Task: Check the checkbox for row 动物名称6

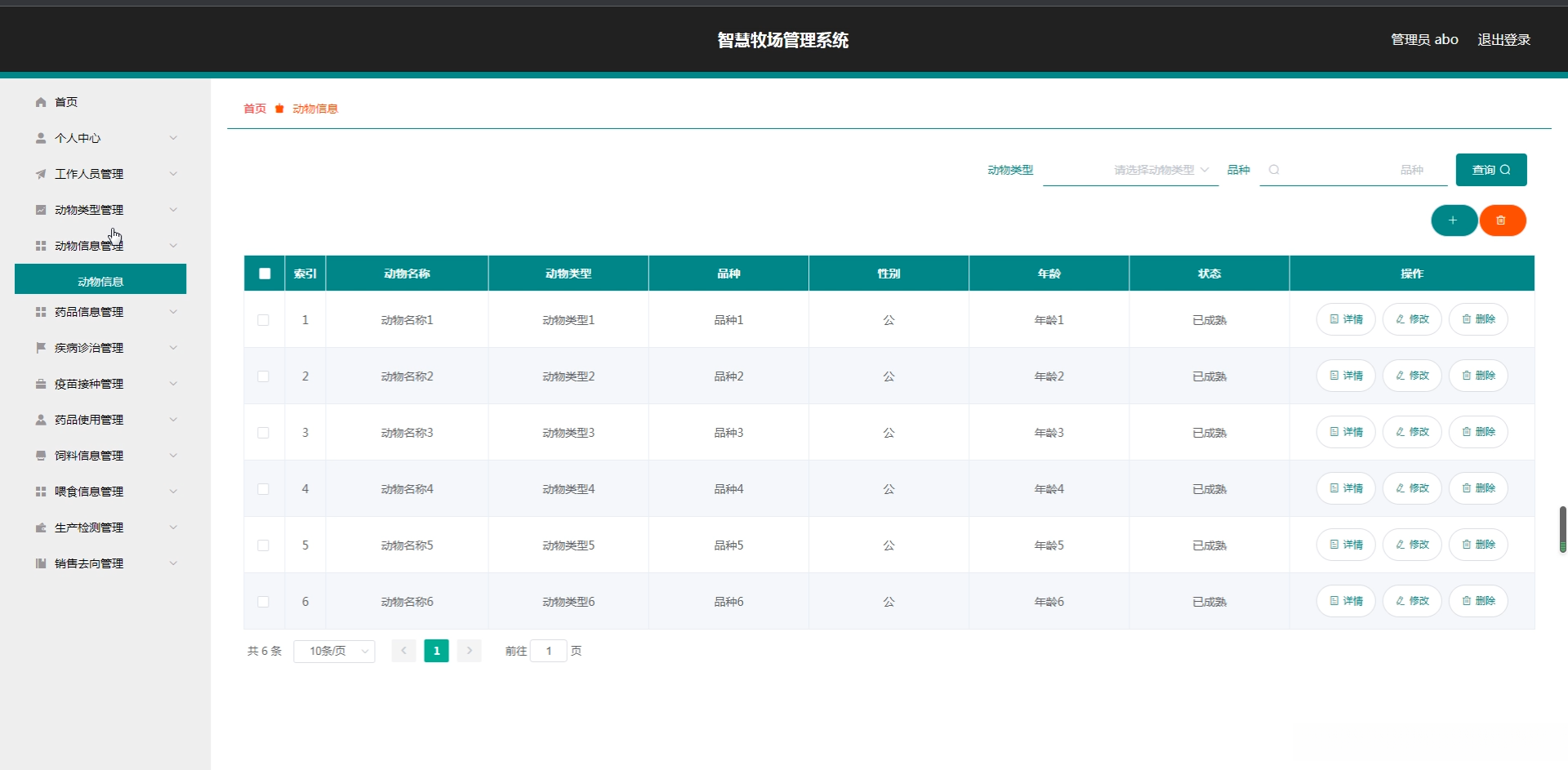Action: coord(263,602)
